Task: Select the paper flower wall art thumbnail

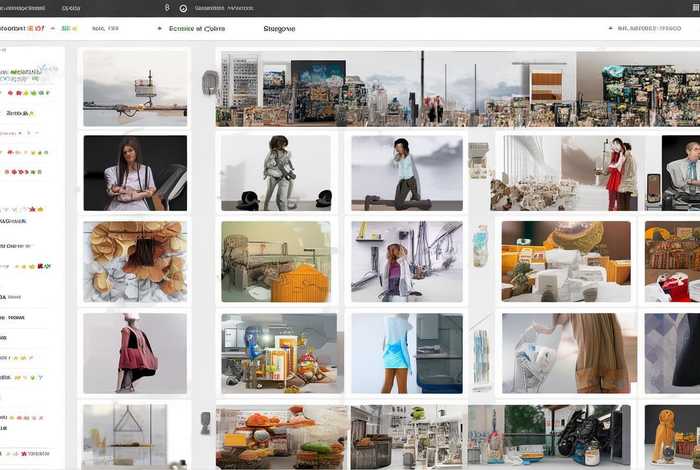Action: pos(135,262)
